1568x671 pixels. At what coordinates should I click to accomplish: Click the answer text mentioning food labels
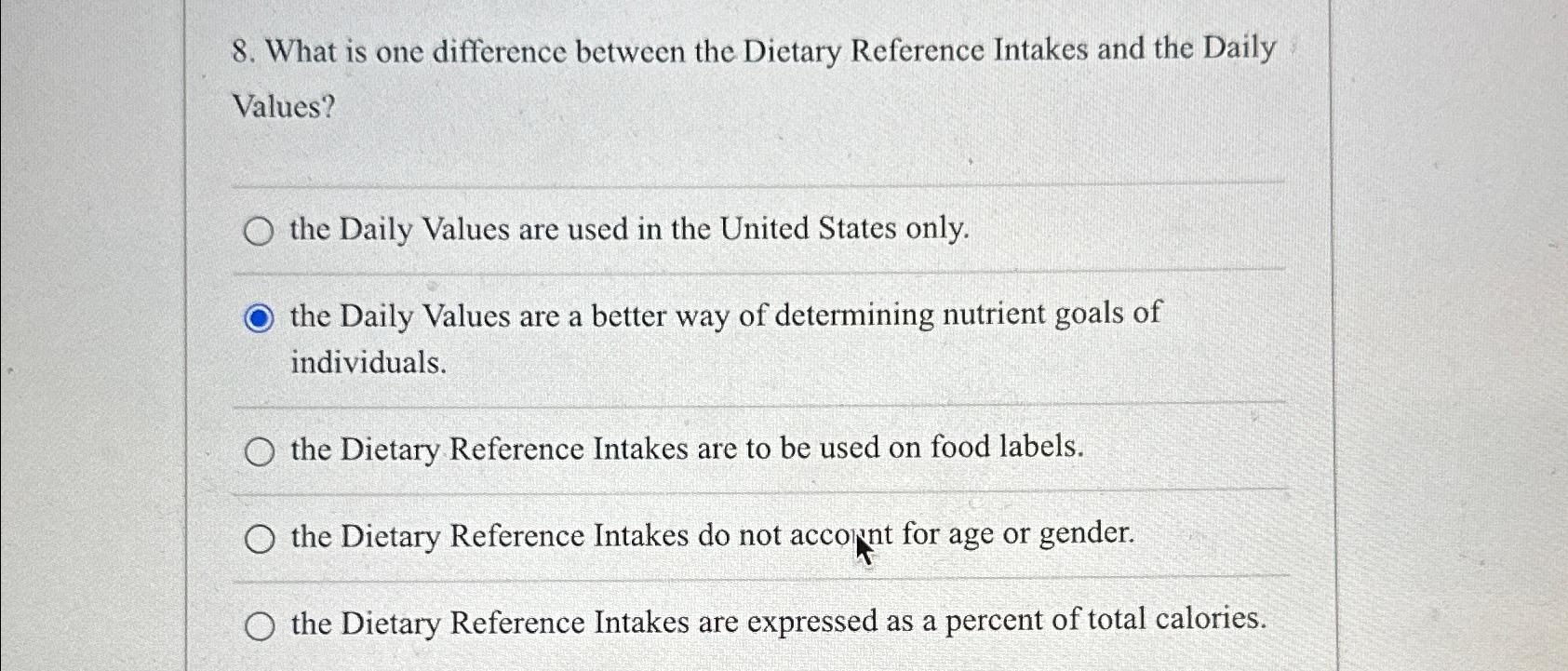(685, 450)
